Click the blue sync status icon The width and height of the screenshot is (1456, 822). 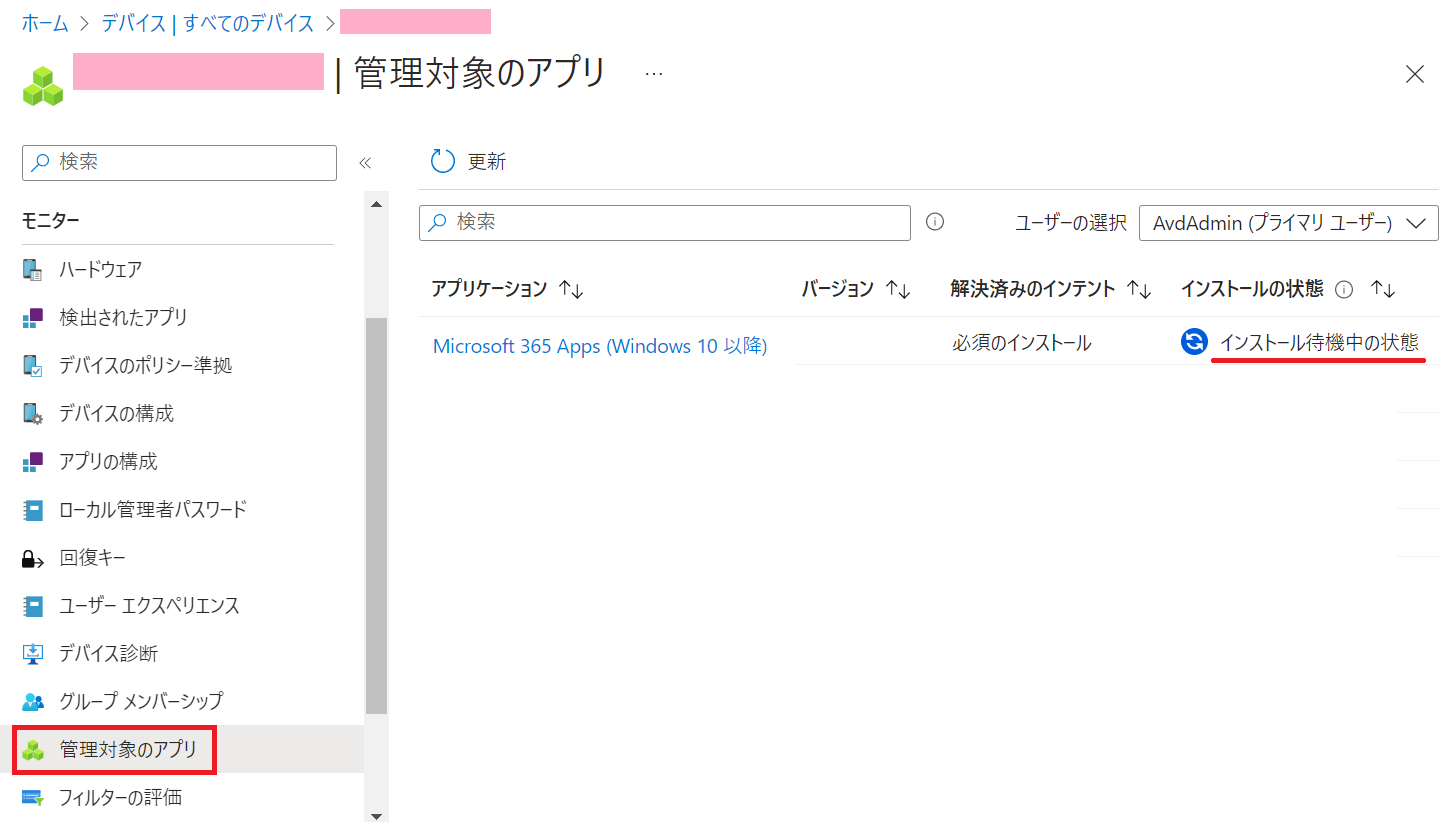[1194, 342]
